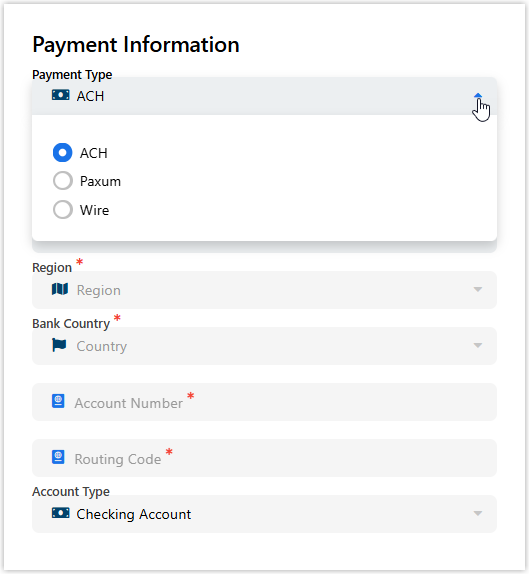Focus the Account Number input field
This screenshot has width=530, height=575.
[x=264, y=402]
